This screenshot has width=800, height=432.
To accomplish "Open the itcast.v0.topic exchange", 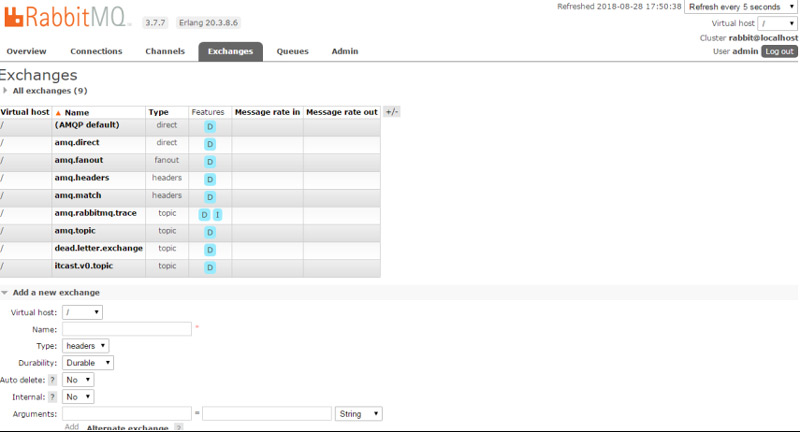I will (84, 266).
